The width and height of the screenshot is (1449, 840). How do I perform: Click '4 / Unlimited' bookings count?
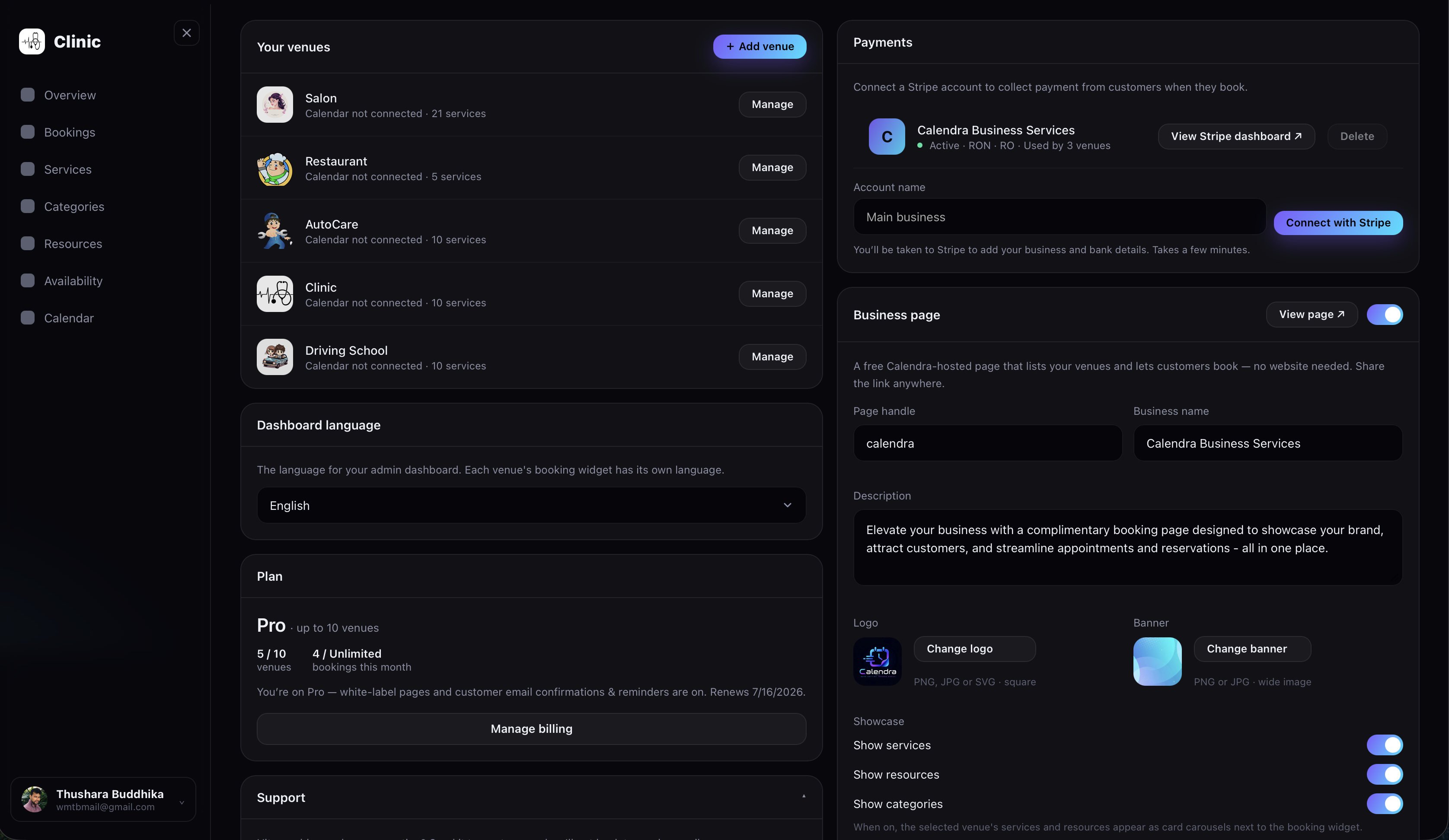pos(347,654)
